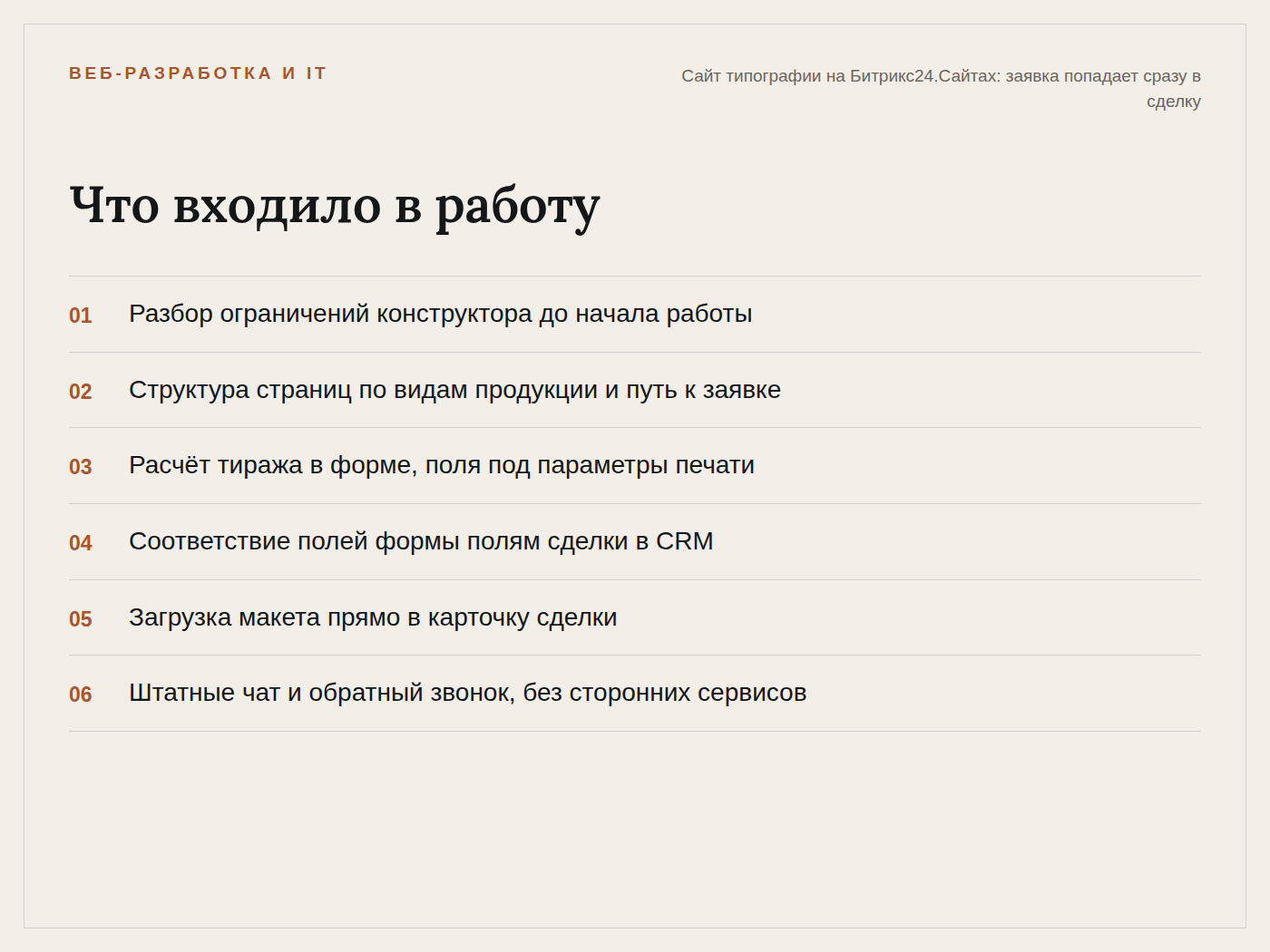Click the heading "Что входило в работу"
1270x952 pixels.
[335, 206]
